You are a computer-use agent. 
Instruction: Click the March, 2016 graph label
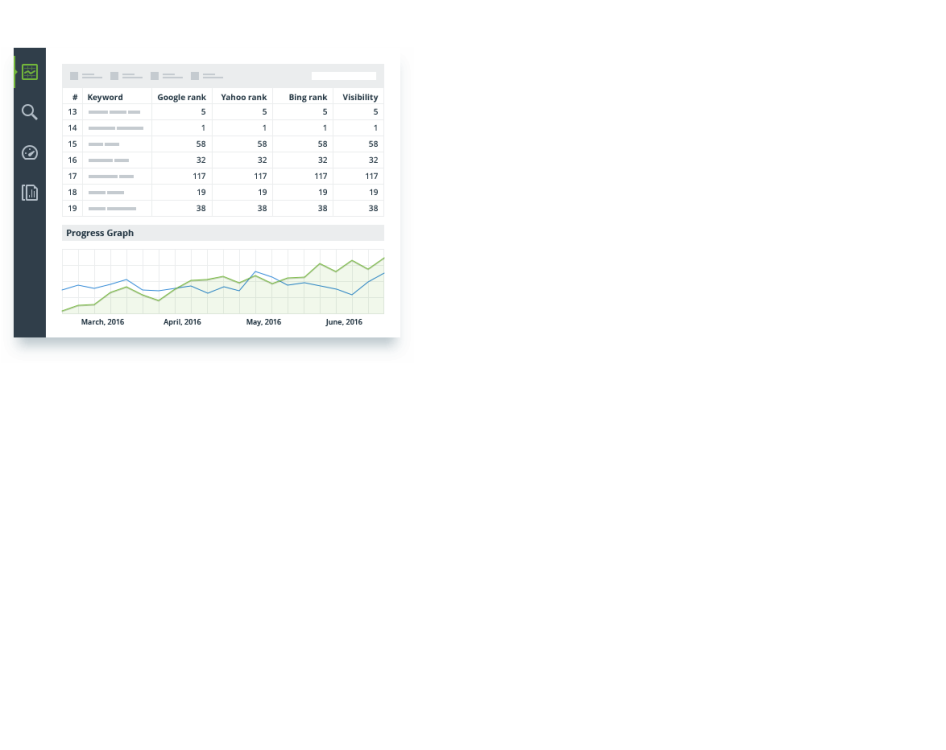click(103, 322)
